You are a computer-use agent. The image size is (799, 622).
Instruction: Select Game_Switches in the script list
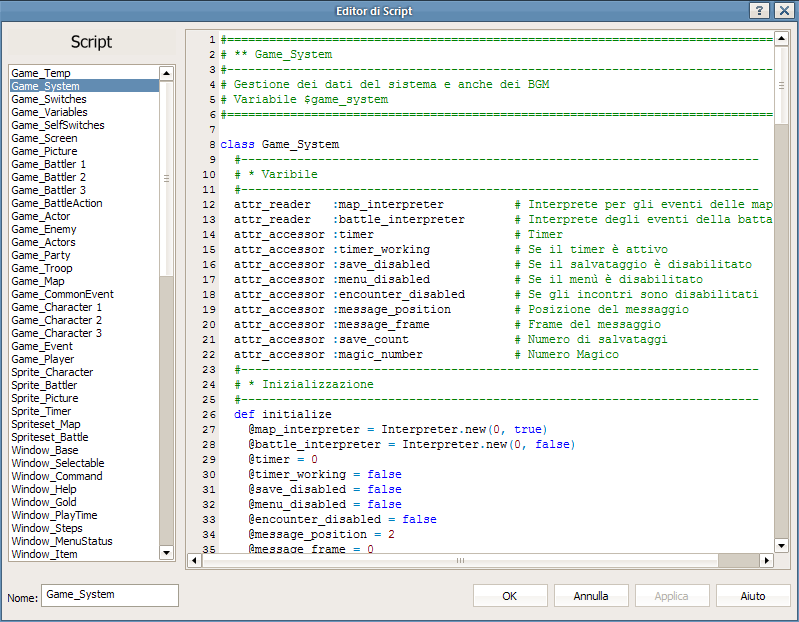85,99
